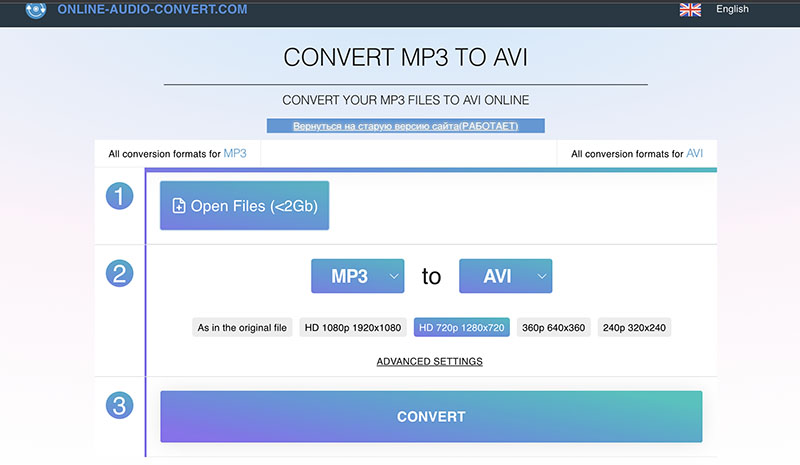The height and width of the screenshot is (465, 800).
Task: Select 240p 320x240 resolution
Action: [x=634, y=328]
